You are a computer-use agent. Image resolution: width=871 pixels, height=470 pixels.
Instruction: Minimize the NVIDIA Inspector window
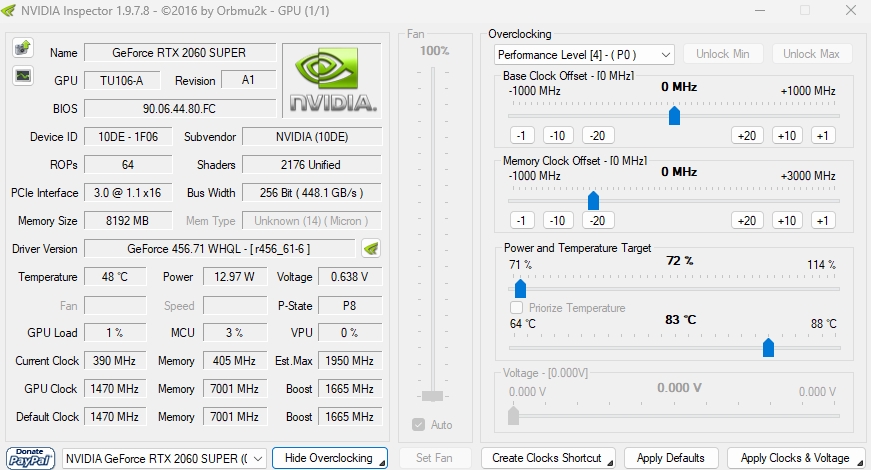[x=760, y=10]
